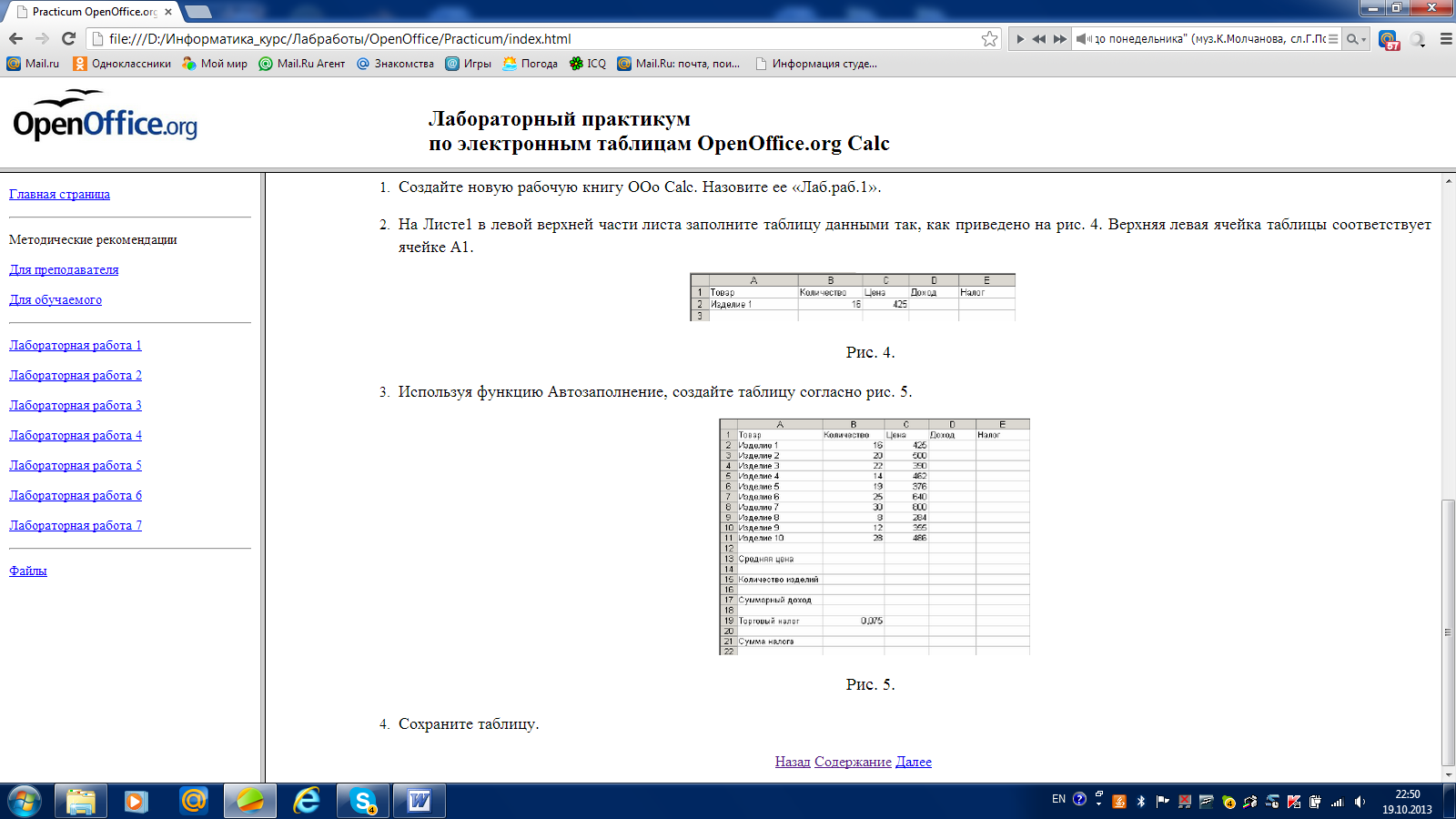Open the Одноклассники bookmark

pyautogui.click(x=122, y=64)
